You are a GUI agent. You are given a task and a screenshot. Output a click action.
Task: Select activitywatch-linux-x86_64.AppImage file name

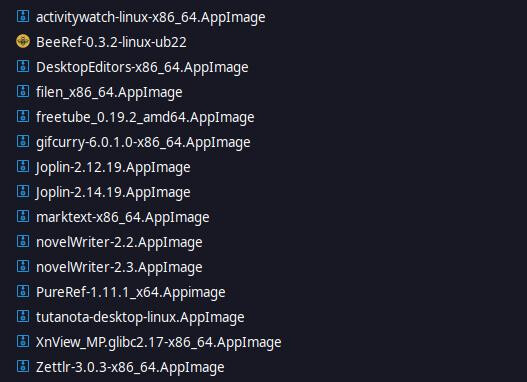[x=151, y=17]
